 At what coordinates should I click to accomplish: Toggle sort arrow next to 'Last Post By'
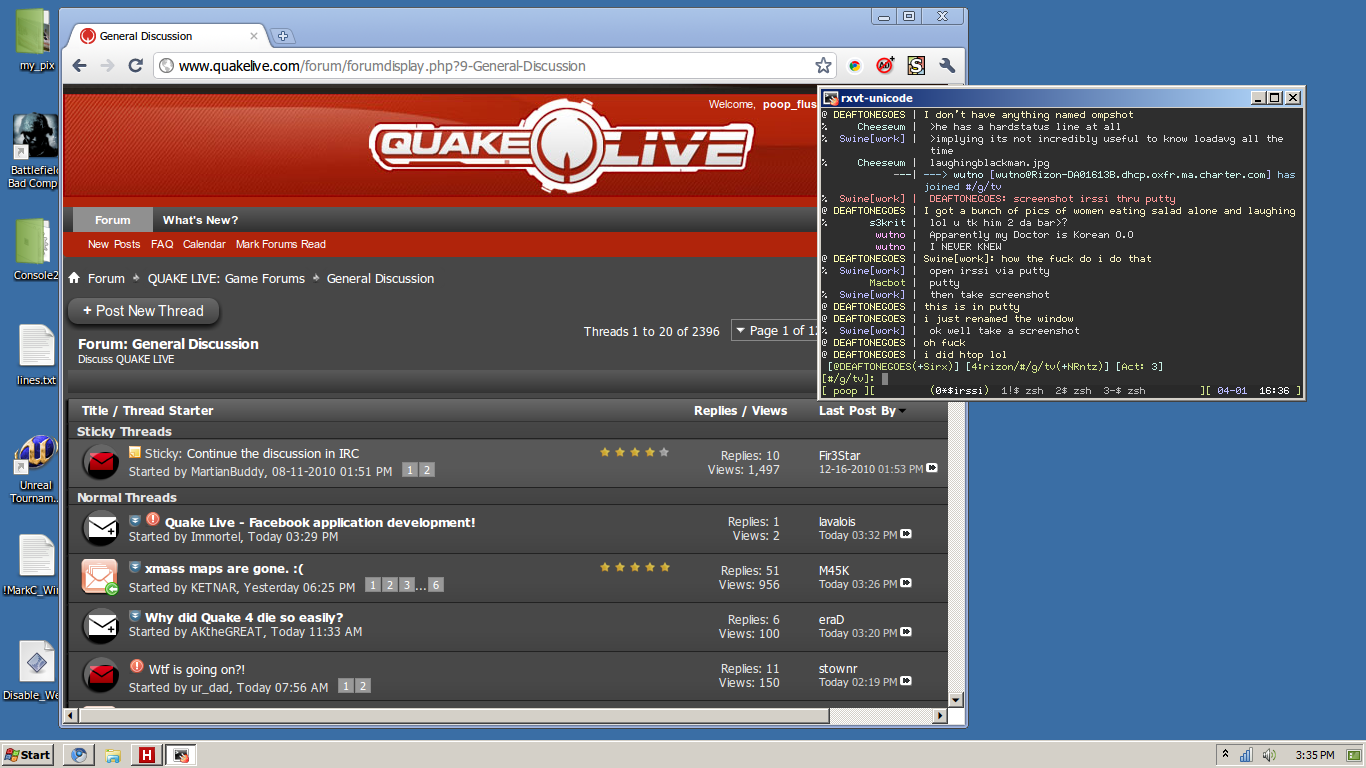tap(903, 411)
